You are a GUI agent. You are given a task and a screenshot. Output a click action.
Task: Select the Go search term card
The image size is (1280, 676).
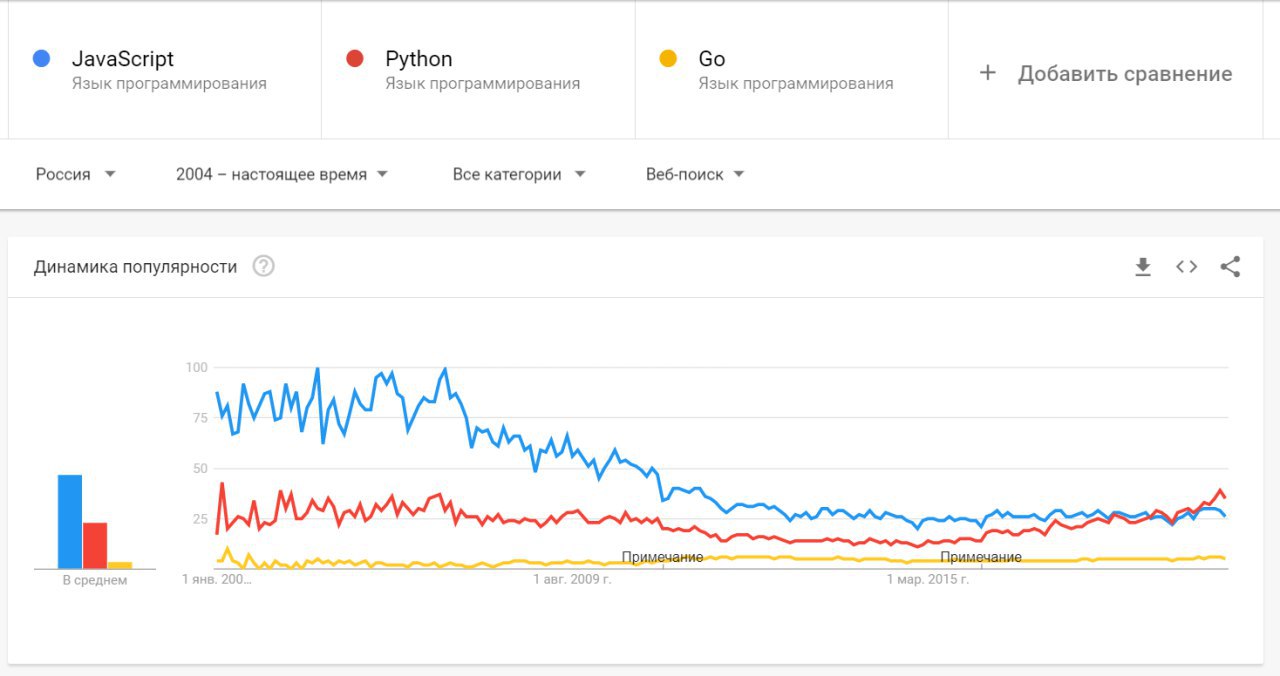tap(792, 70)
